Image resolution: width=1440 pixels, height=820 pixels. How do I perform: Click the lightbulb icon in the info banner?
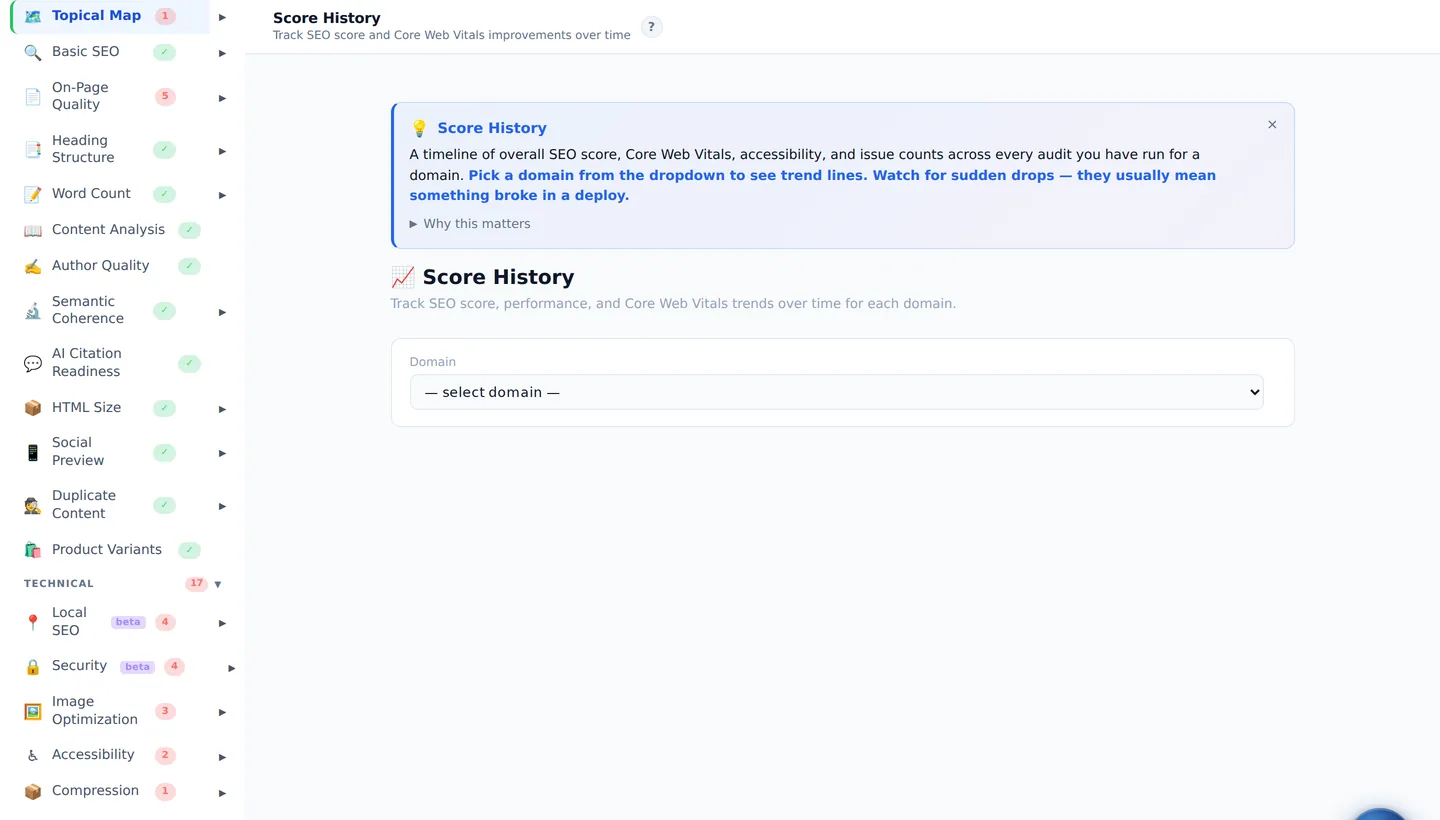(419, 128)
